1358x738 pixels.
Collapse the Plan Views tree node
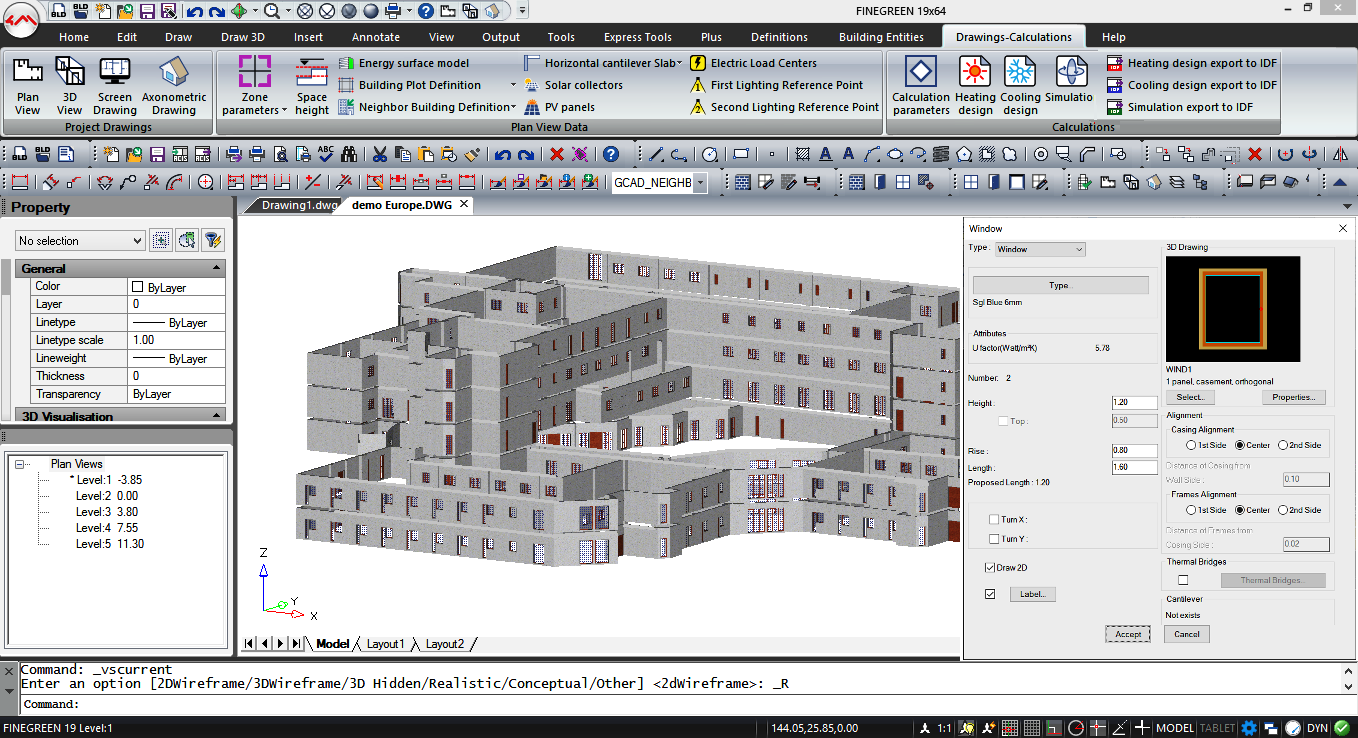pyautogui.click(x=20, y=464)
